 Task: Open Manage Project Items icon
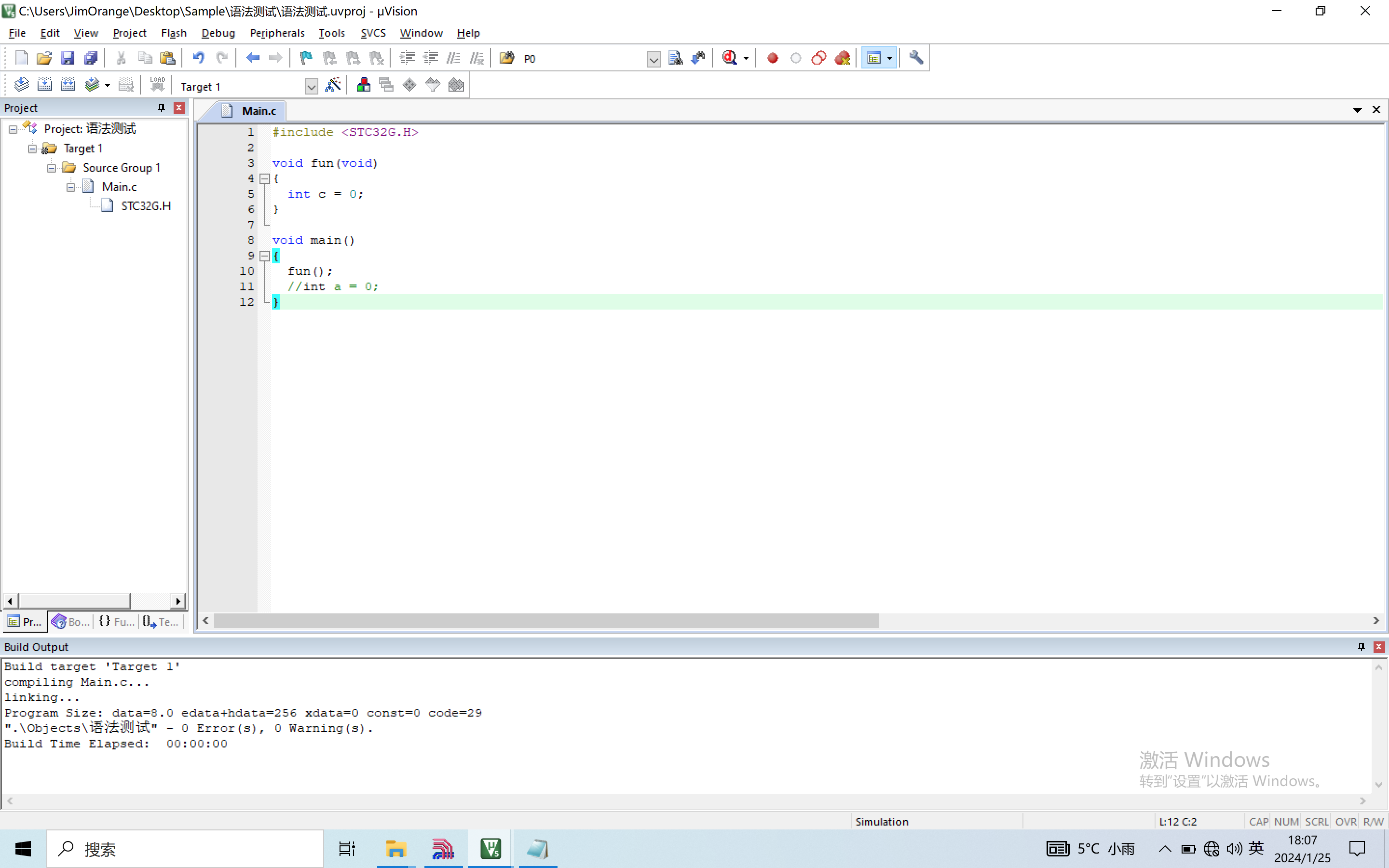[x=363, y=85]
